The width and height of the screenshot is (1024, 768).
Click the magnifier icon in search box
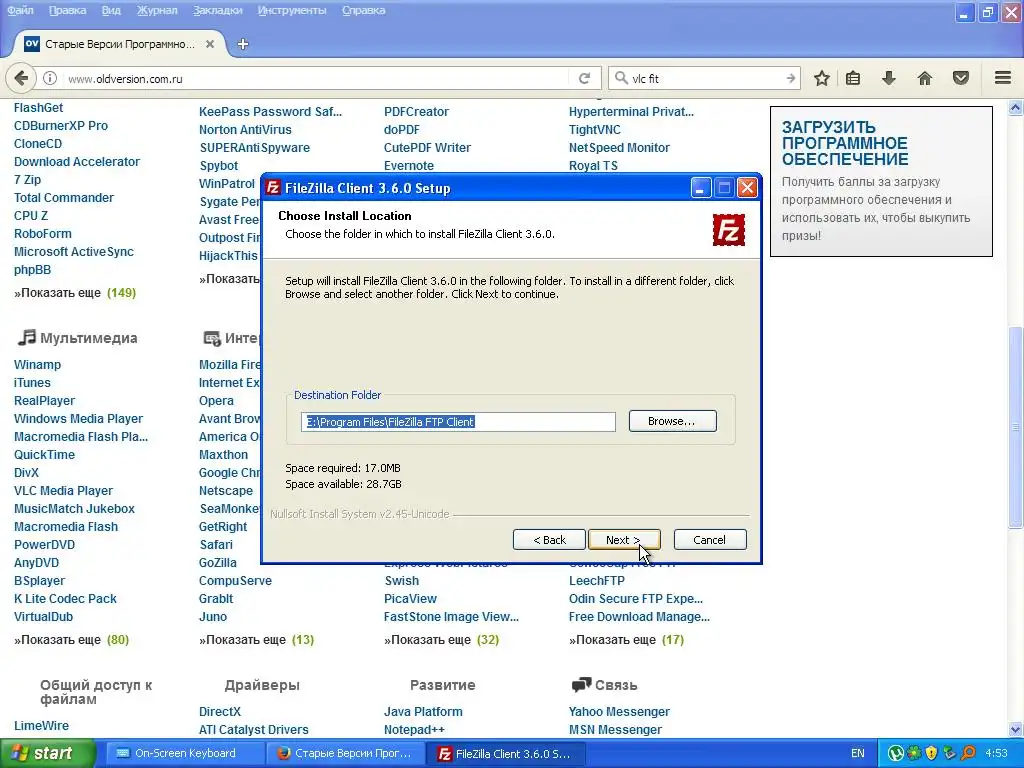coord(621,78)
